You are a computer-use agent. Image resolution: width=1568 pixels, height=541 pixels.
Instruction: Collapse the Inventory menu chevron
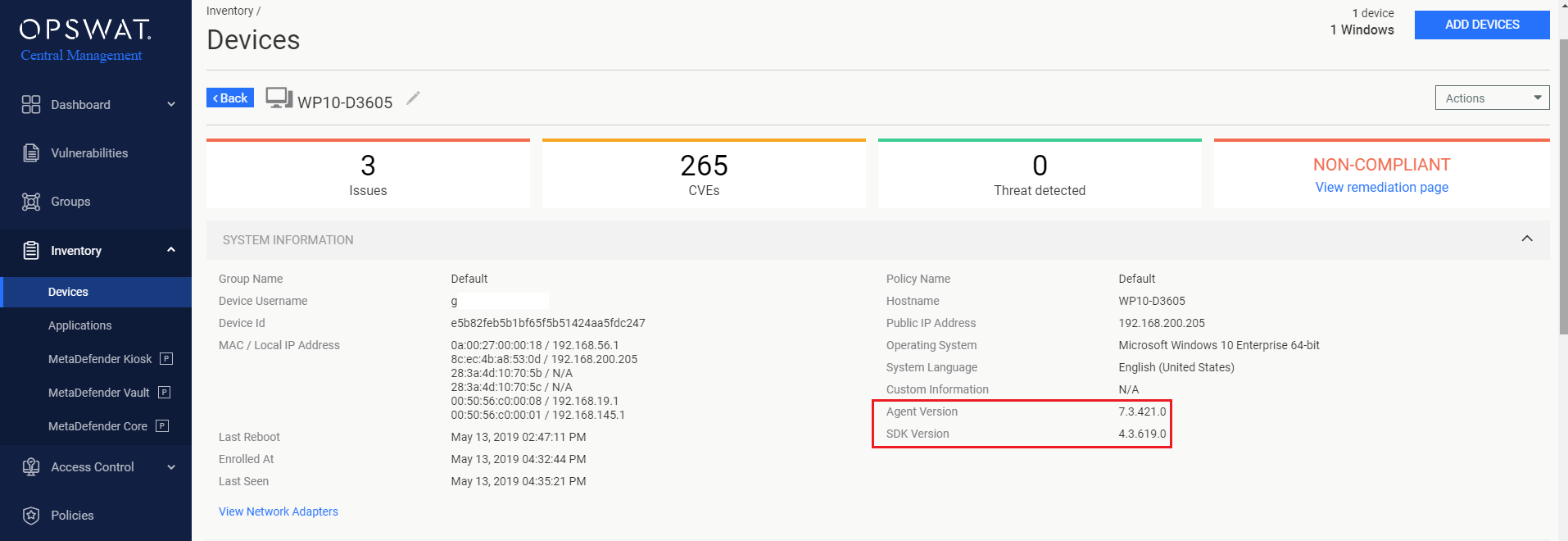(171, 249)
